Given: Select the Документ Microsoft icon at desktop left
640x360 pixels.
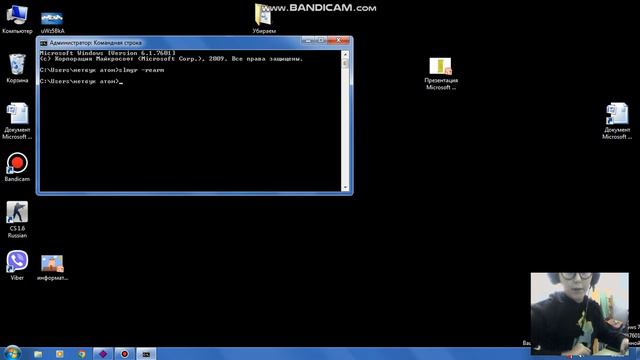Looking at the screenshot, I should (17, 121).
